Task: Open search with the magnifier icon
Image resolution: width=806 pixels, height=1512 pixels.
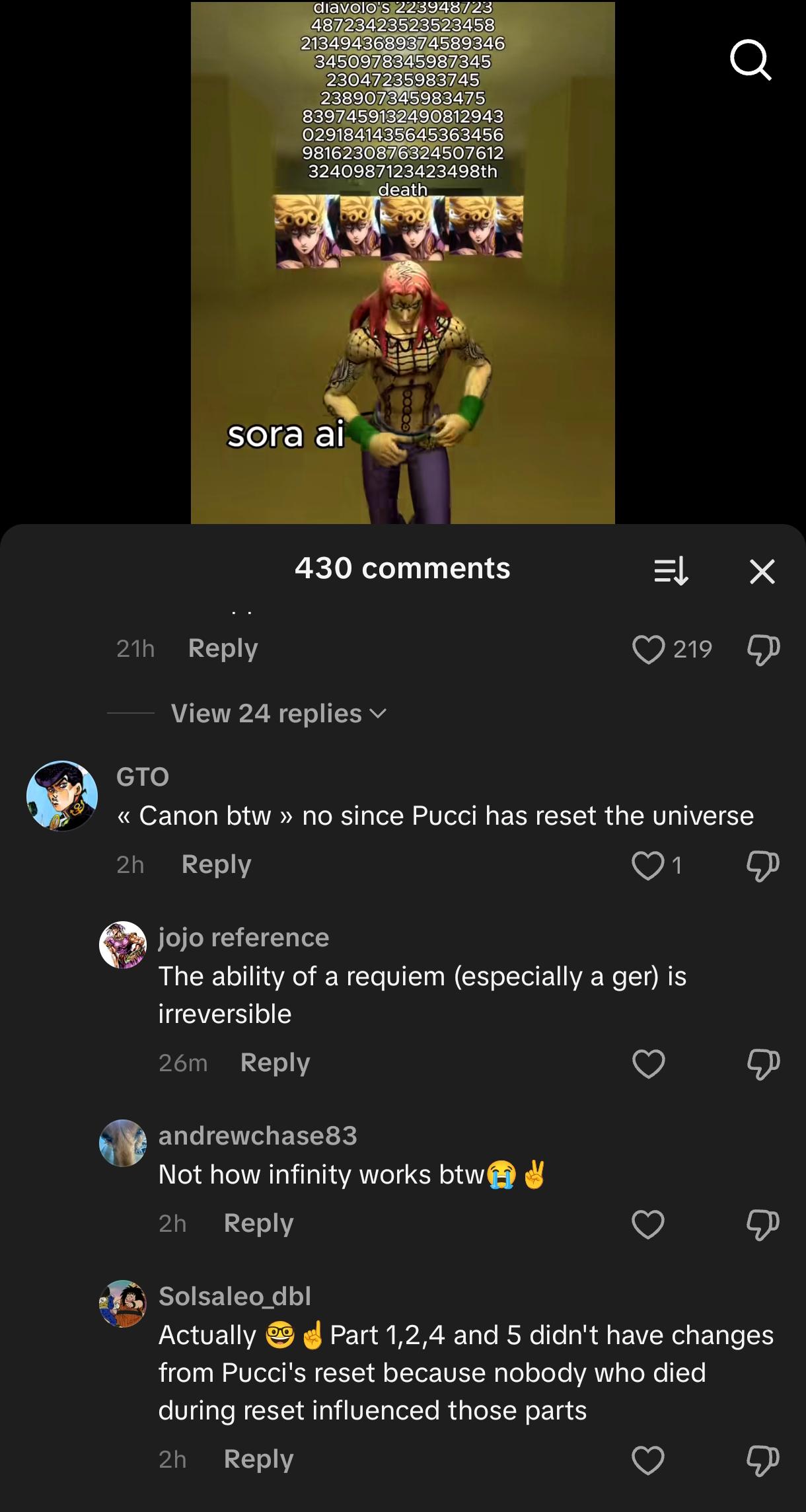Action: 751,60
